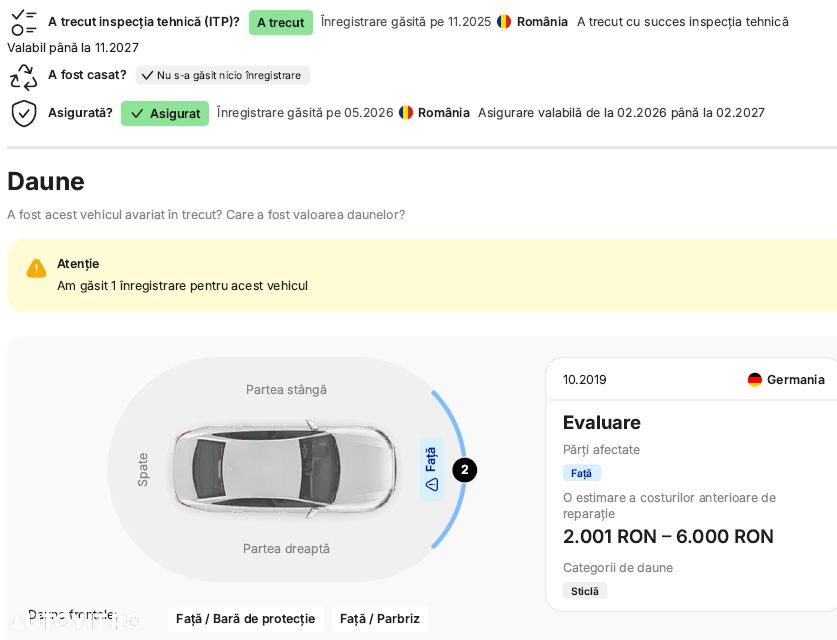Select the 'Față' blue tag under Părți afectate
The height and width of the screenshot is (640, 837).
581,473
